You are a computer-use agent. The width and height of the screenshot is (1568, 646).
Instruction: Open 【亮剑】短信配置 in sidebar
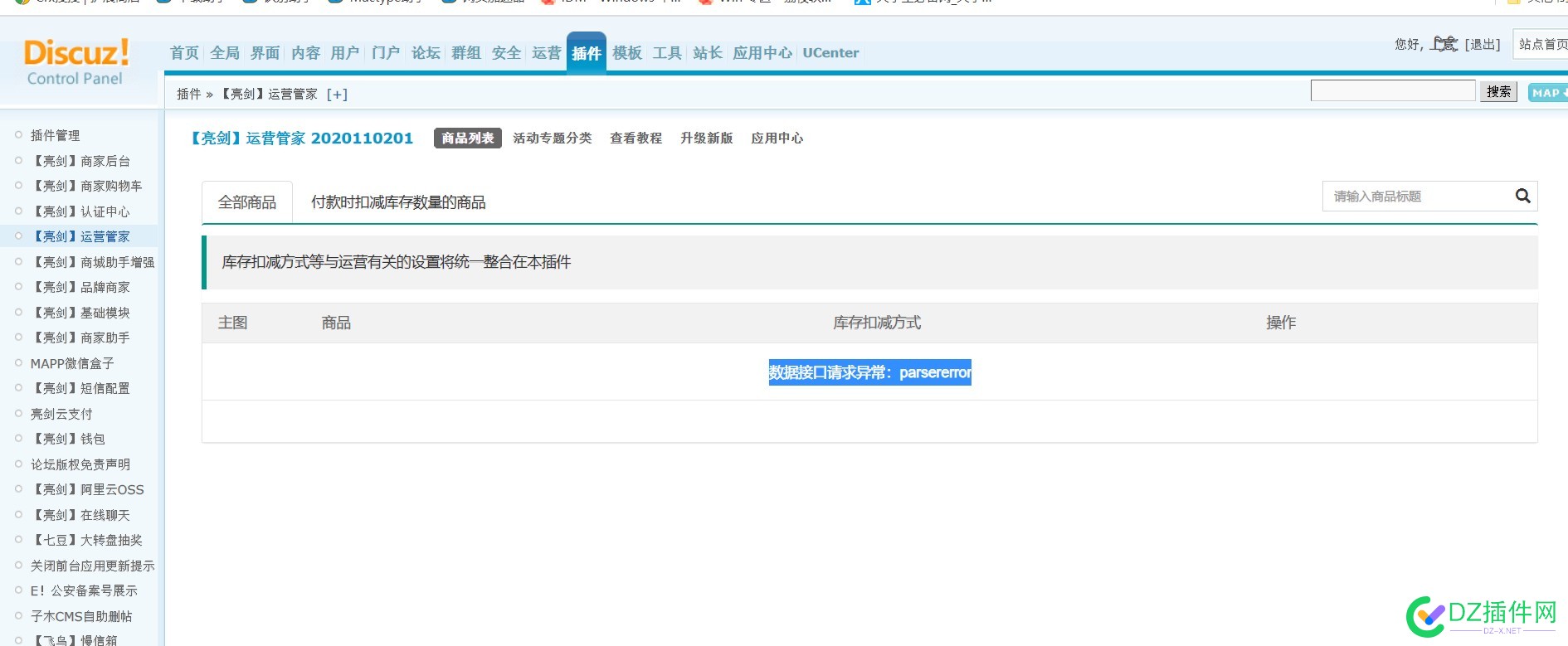click(x=80, y=388)
